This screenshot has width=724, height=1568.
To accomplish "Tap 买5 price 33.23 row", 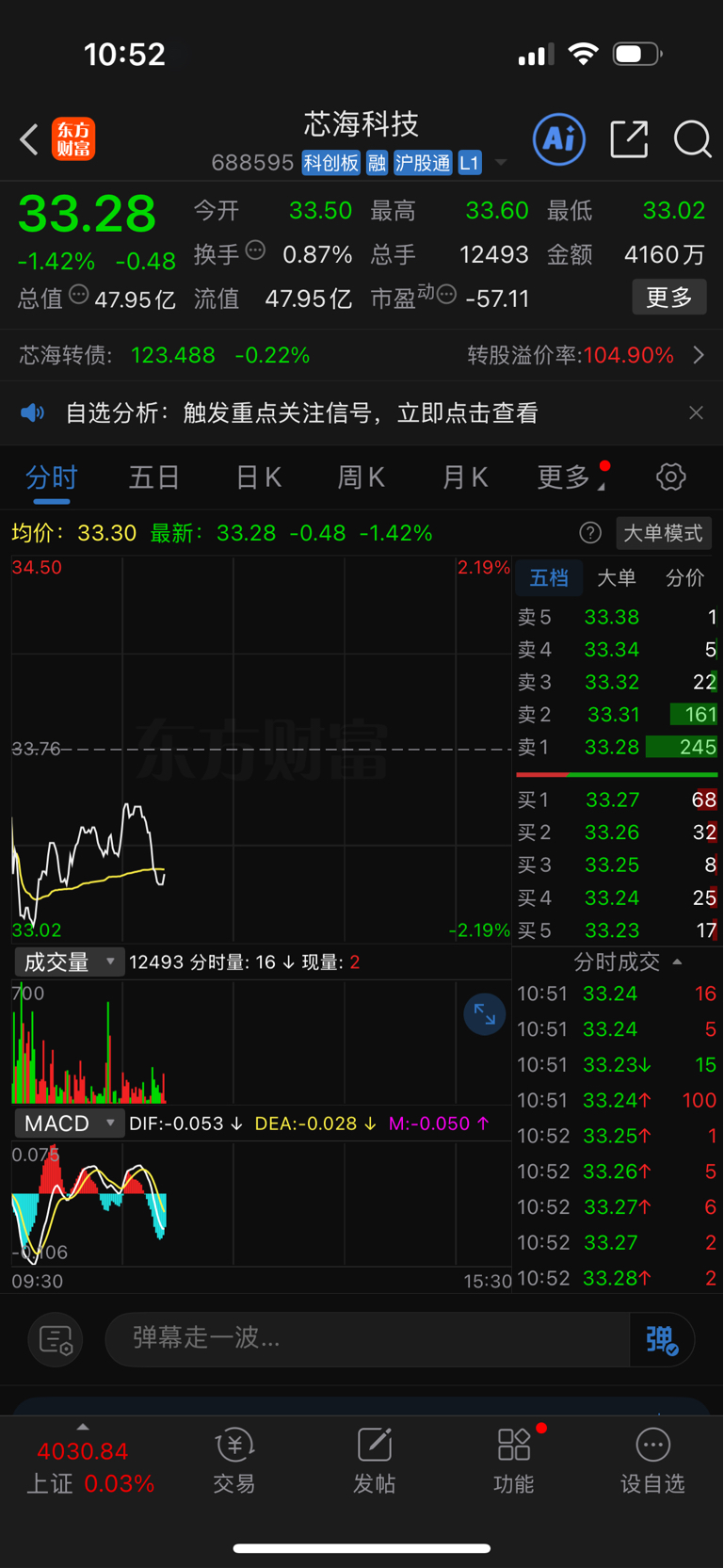I will (x=617, y=930).
